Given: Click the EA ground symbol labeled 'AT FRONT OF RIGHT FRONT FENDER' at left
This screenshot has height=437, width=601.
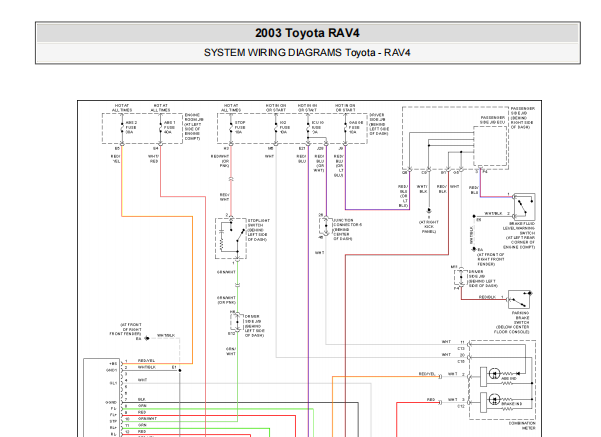Looking at the screenshot, I should (147, 338).
